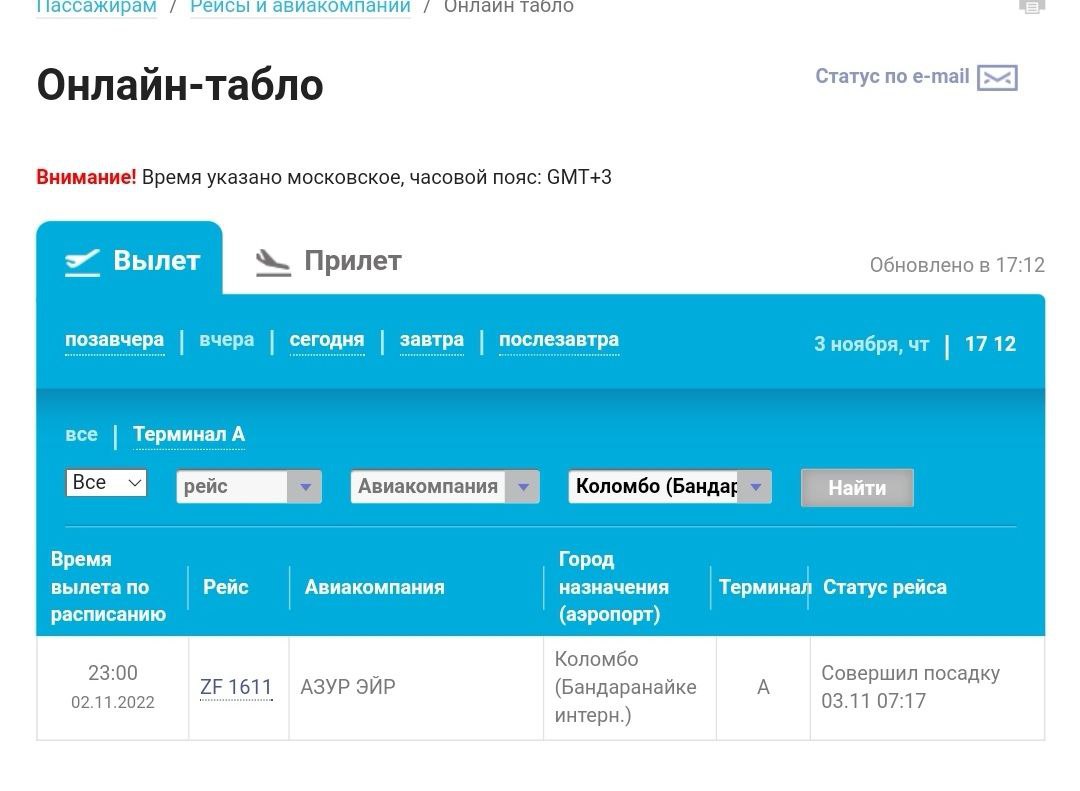Open Рейсы и авиакомпании breadcrumb
Image resolution: width=1080 pixels, height=791 pixels.
[x=300, y=7]
